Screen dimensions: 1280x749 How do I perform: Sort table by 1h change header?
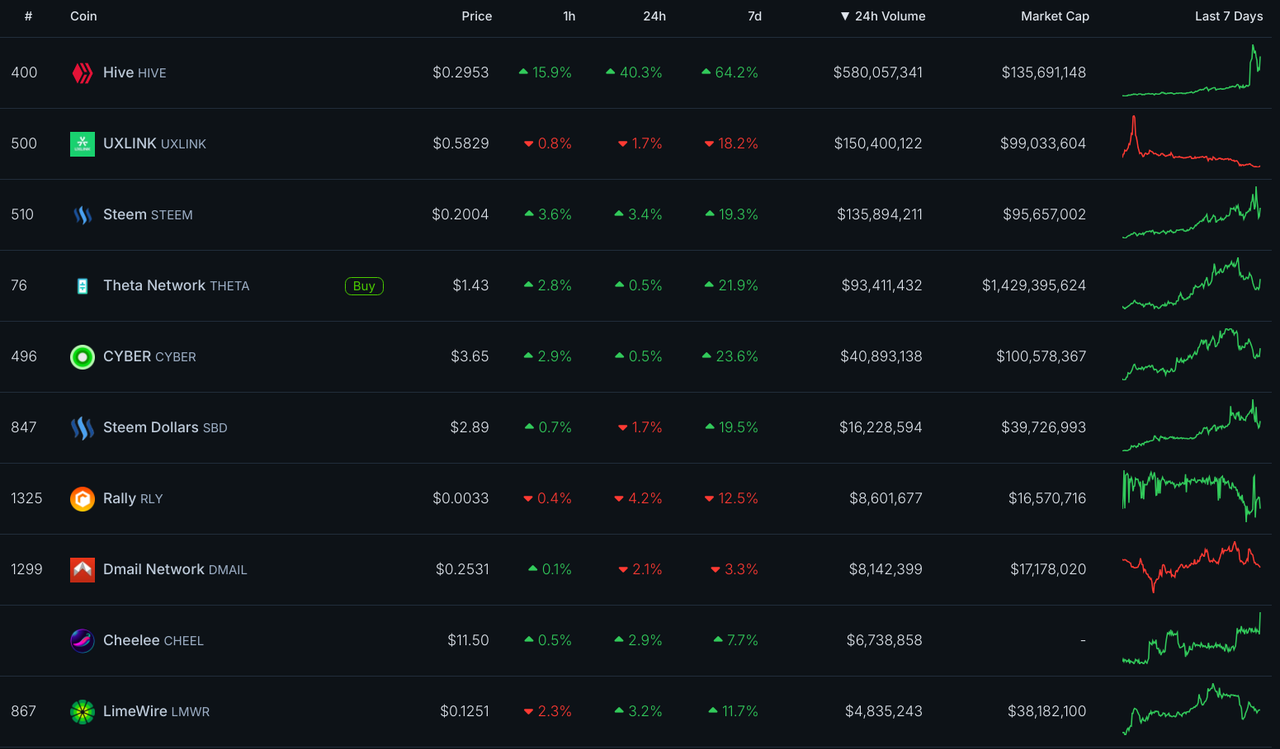[x=569, y=16]
